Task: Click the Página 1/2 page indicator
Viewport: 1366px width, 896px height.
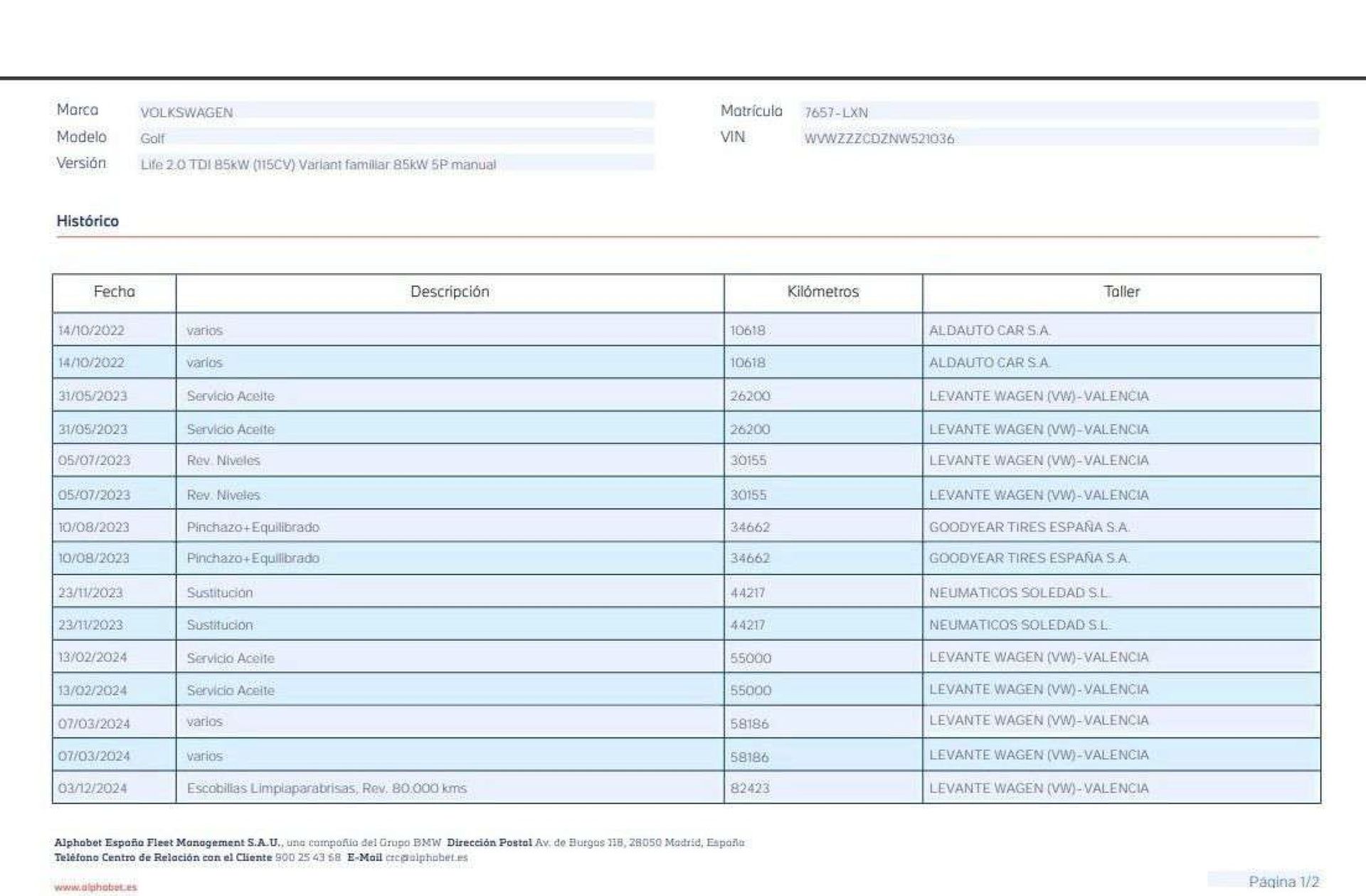Action: point(1283,882)
